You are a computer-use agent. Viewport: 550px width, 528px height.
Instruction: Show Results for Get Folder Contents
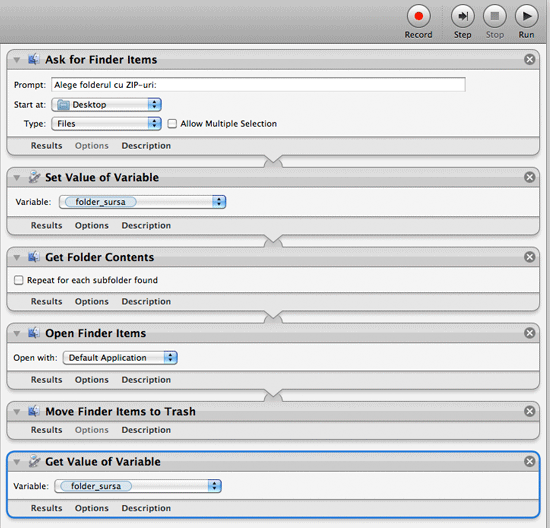pyautogui.click(x=46, y=301)
